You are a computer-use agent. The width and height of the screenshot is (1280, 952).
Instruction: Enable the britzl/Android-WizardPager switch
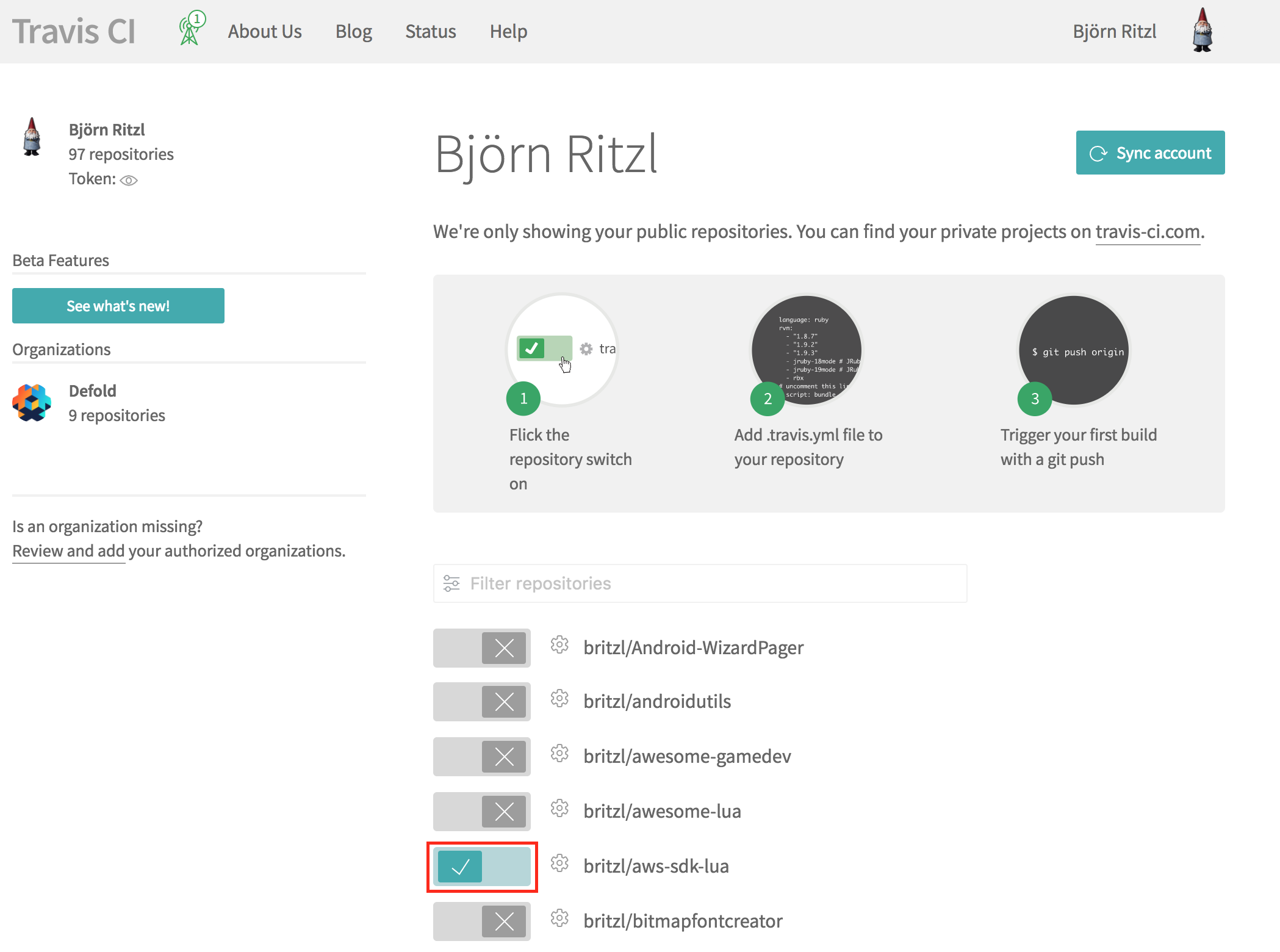(482, 647)
